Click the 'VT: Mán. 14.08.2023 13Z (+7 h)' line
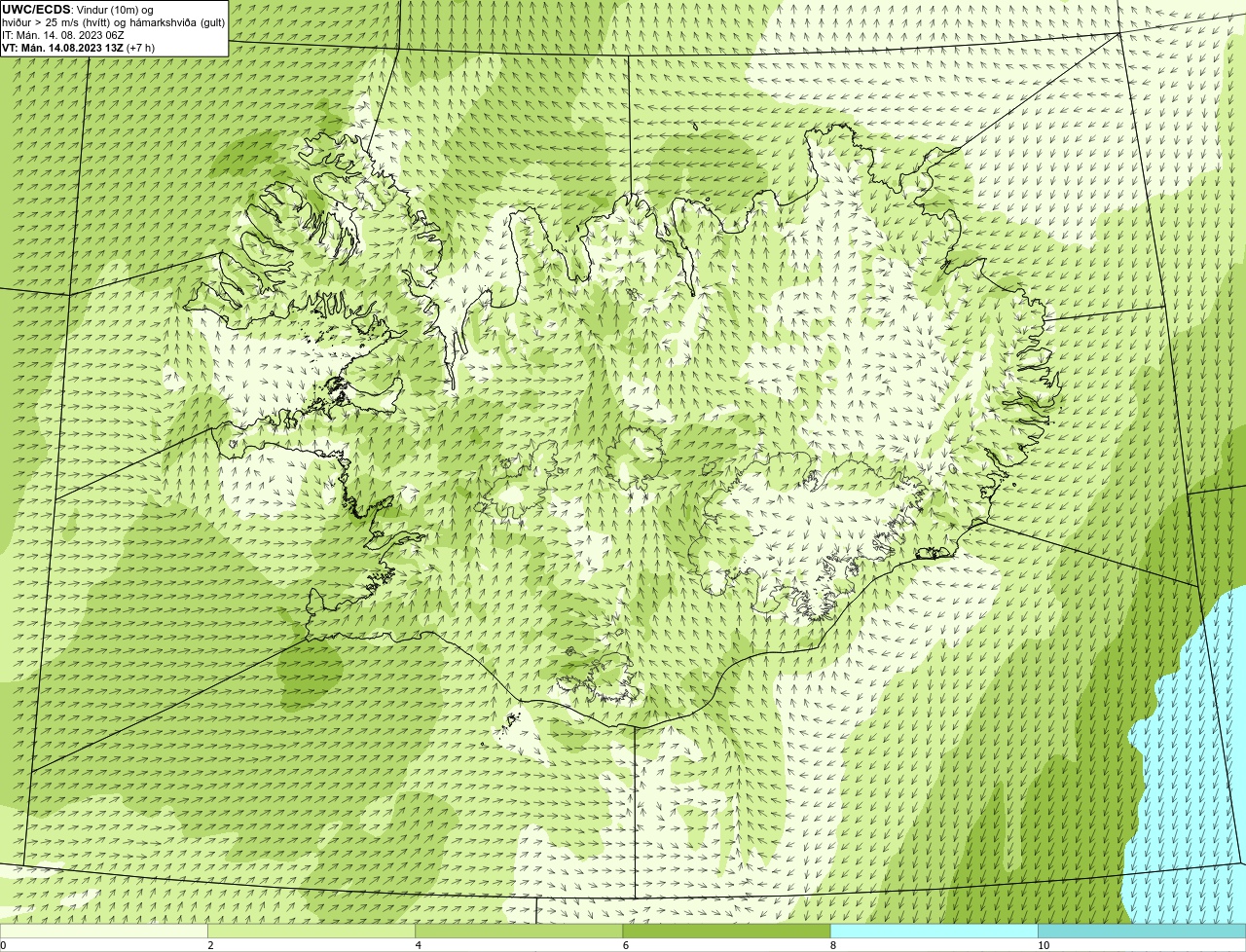This screenshot has height=952, width=1246. [78, 48]
